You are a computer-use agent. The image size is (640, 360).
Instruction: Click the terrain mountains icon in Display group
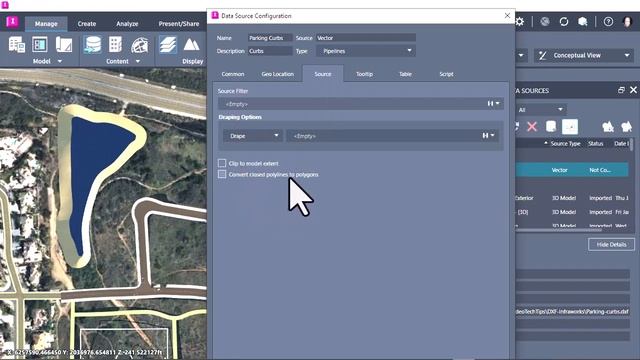point(191,44)
